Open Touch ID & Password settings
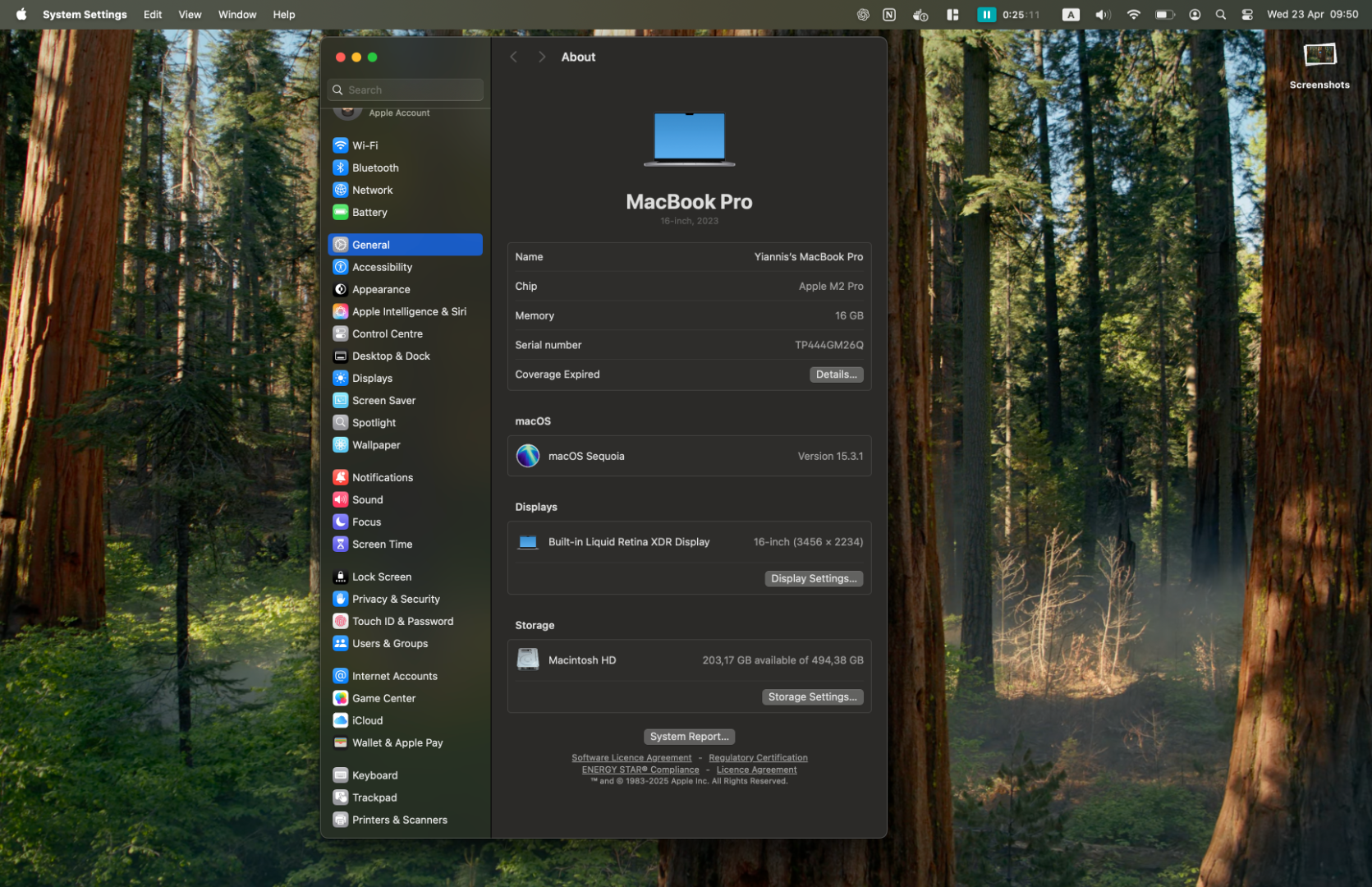The image size is (1372, 887). [x=405, y=621]
